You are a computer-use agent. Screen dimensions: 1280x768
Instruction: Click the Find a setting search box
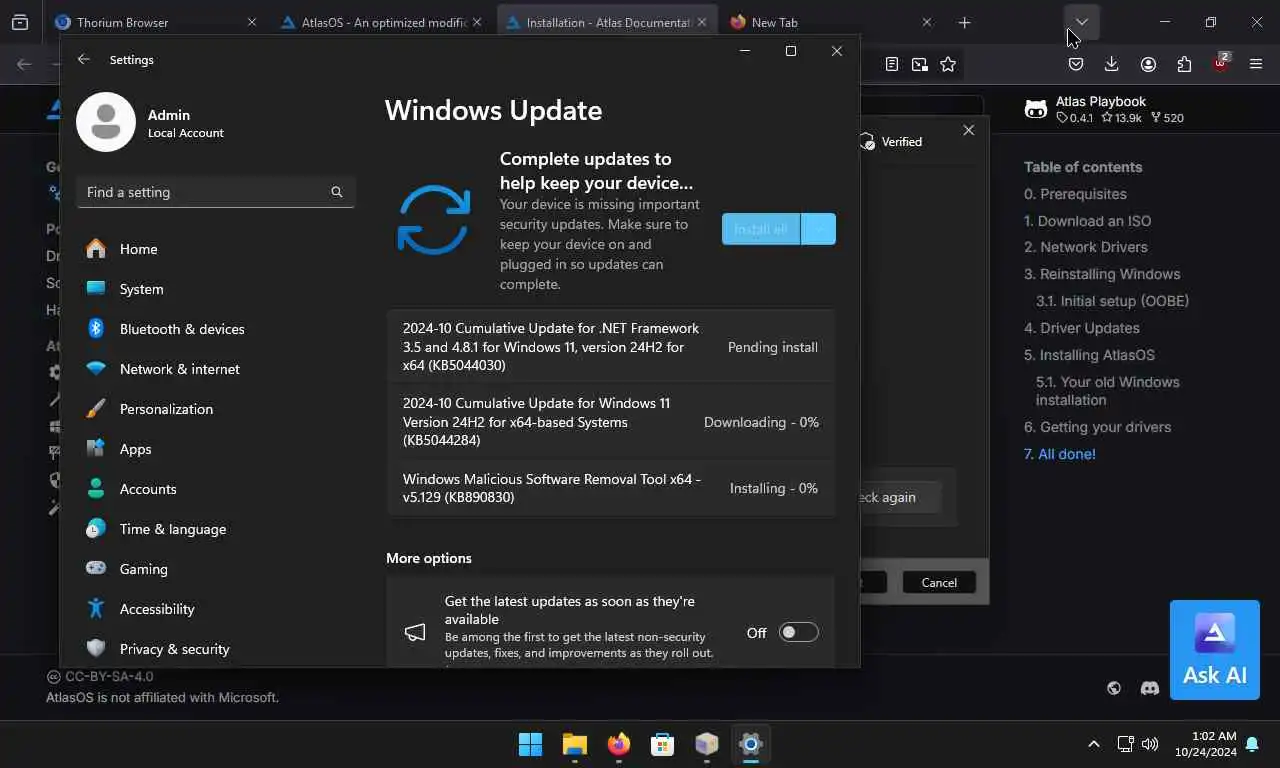tap(215, 192)
